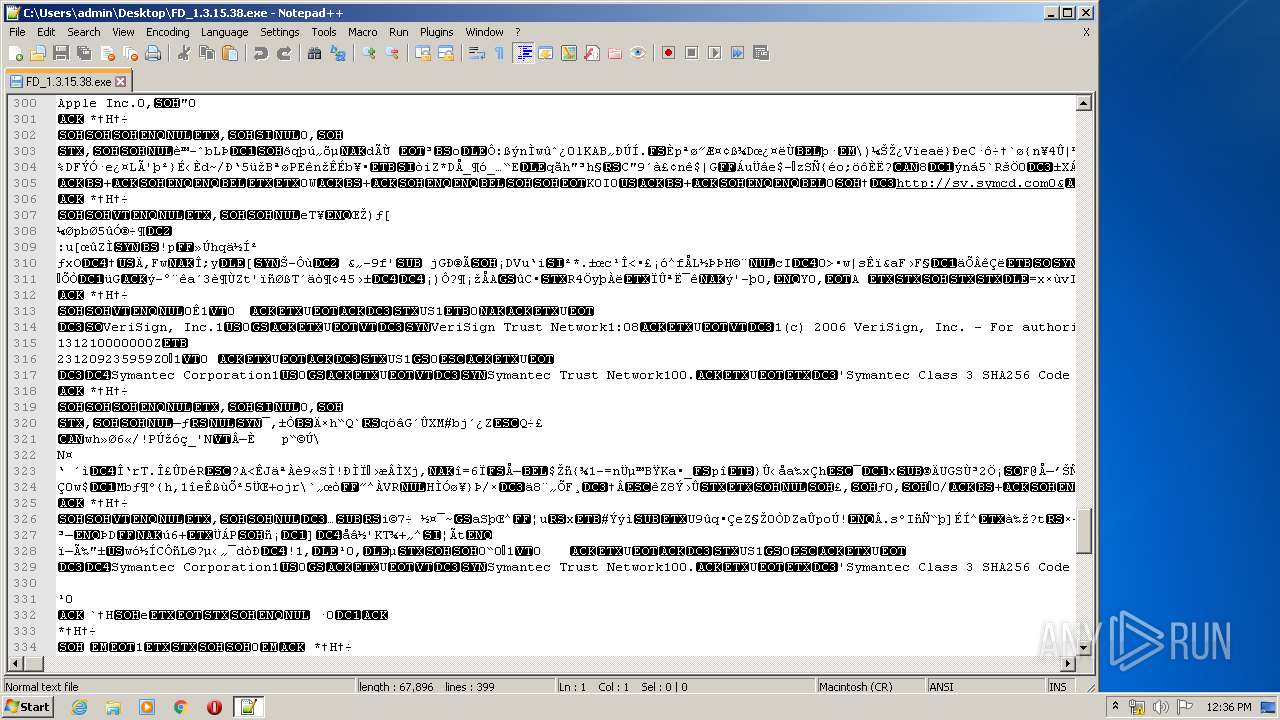Close the FD_1.3.15.38.exe tab
Viewport: 1280px width, 720px height.
(x=121, y=82)
